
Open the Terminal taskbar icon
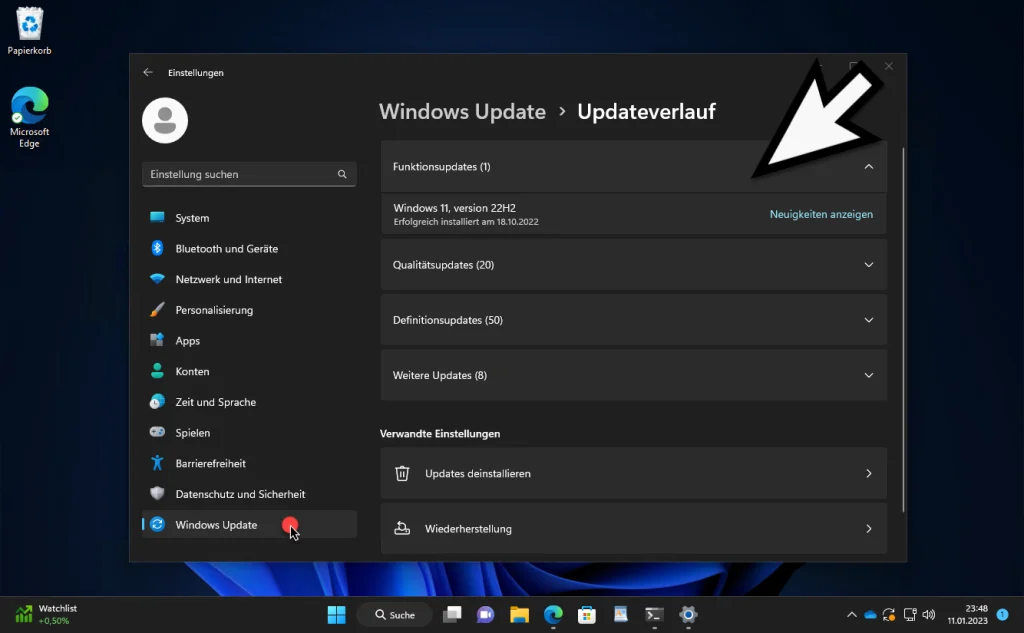point(654,615)
